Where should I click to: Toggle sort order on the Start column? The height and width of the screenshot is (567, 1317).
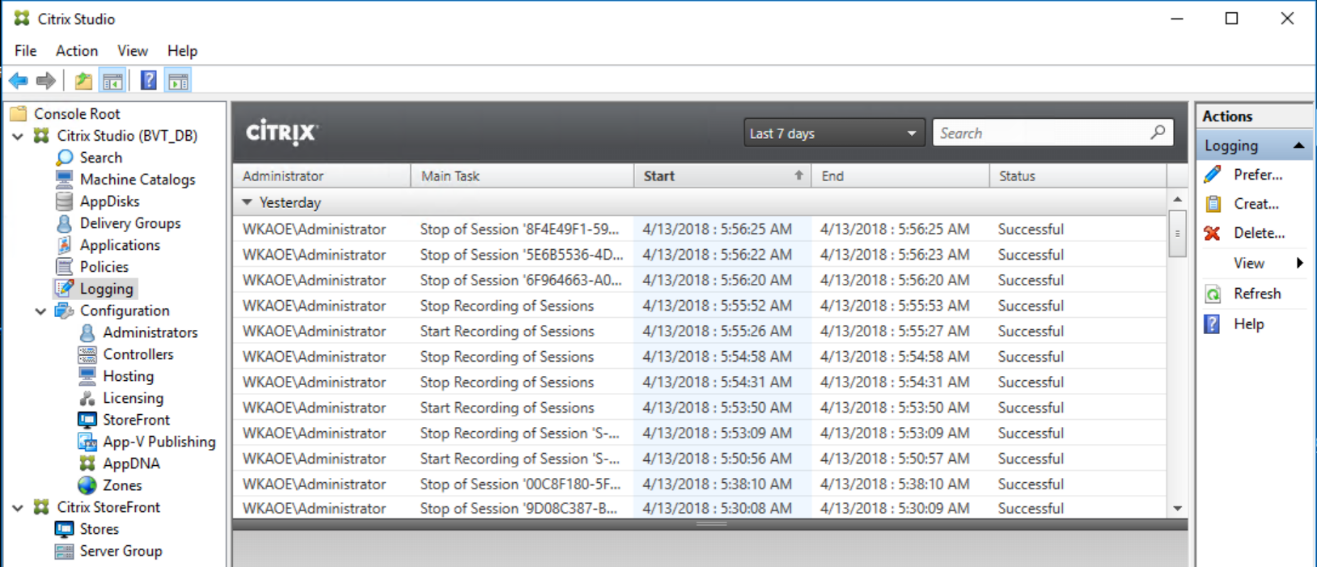[721, 176]
